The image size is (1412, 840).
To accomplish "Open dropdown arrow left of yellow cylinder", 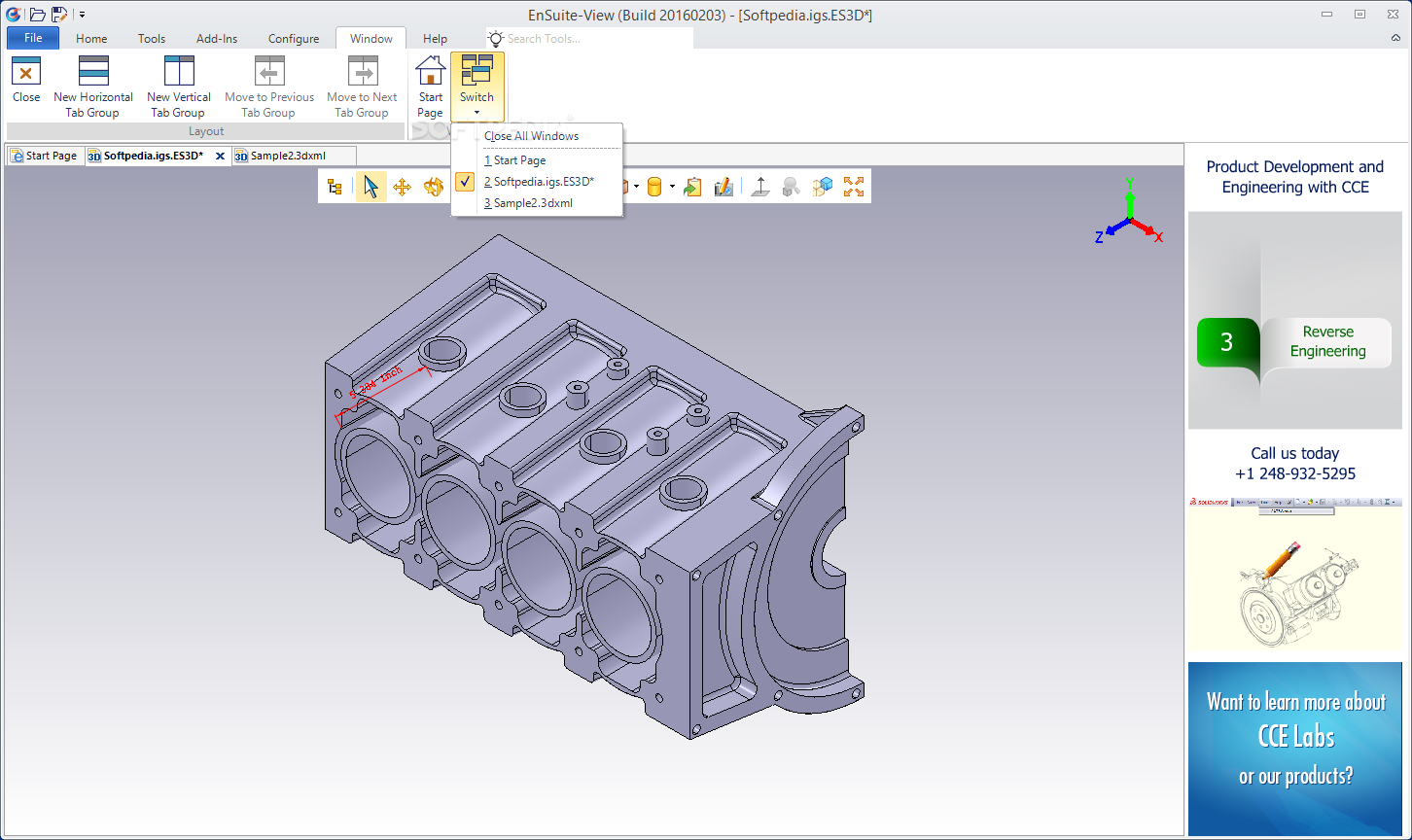I will pos(637,187).
